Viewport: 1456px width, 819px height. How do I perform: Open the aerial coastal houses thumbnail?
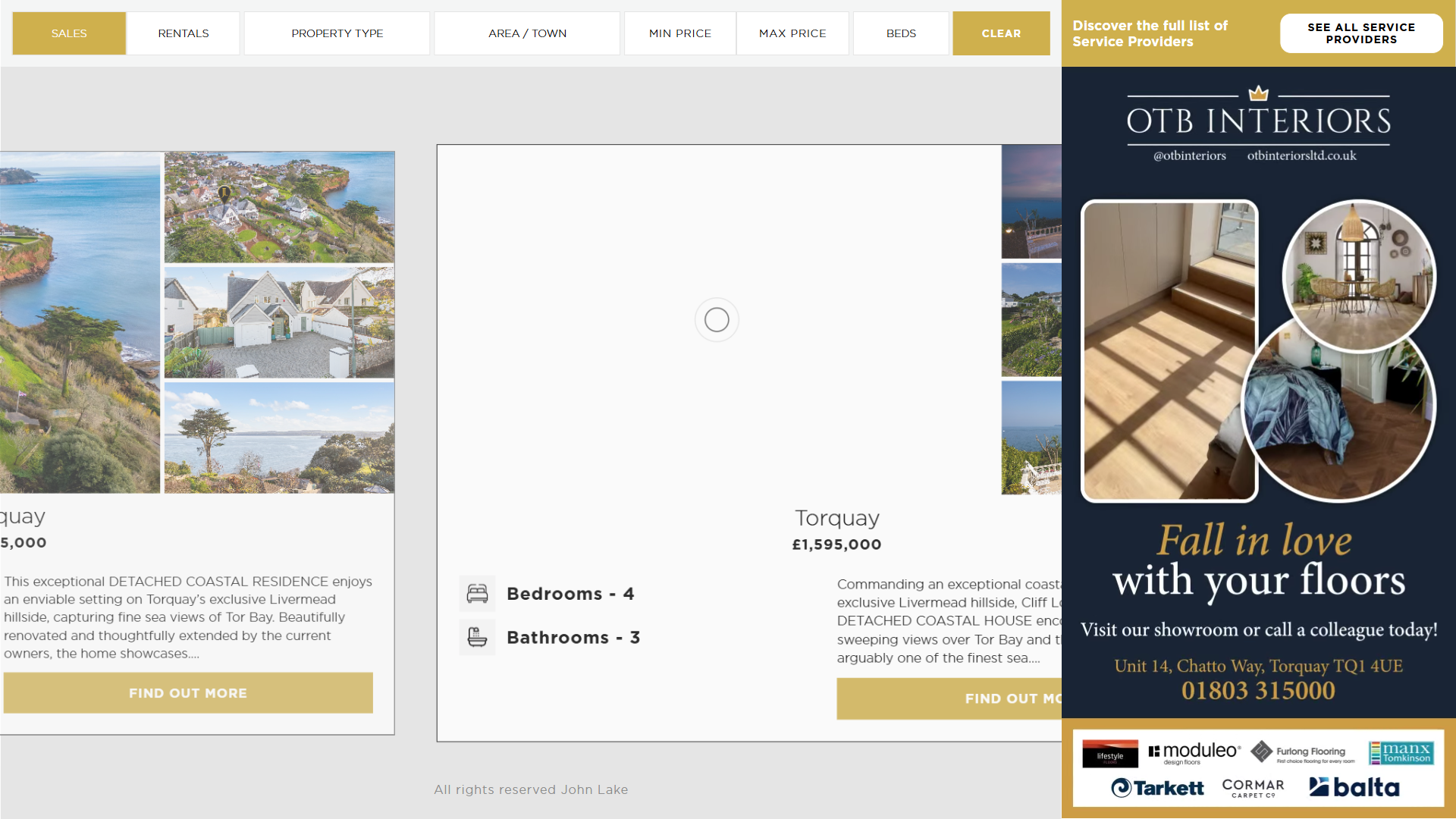coord(279,207)
